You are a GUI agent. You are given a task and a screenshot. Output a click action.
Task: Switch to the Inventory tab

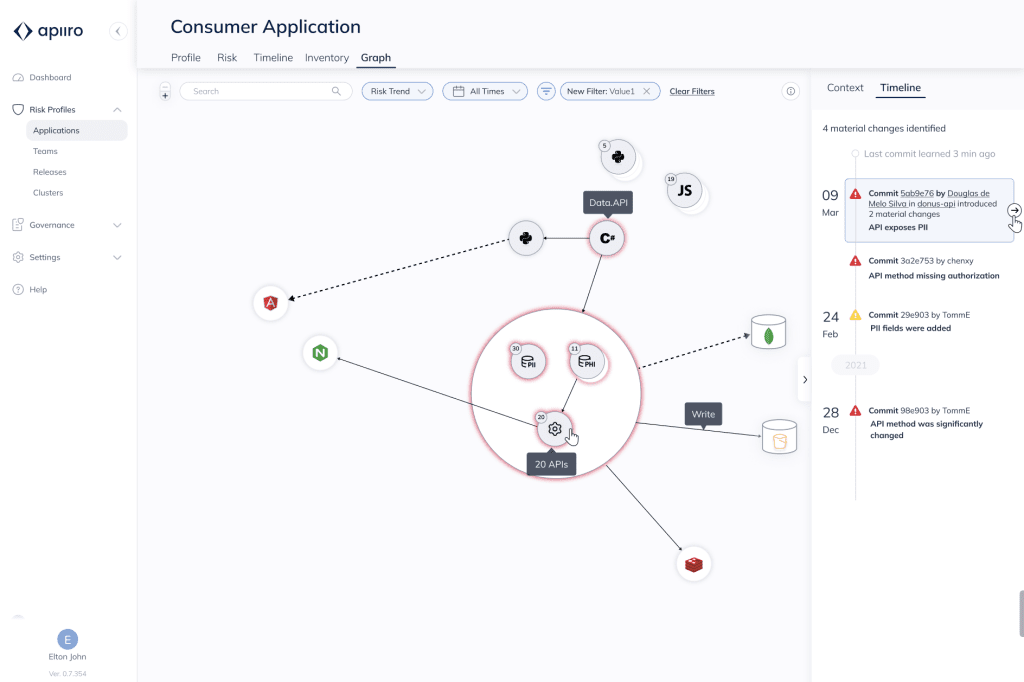326,58
